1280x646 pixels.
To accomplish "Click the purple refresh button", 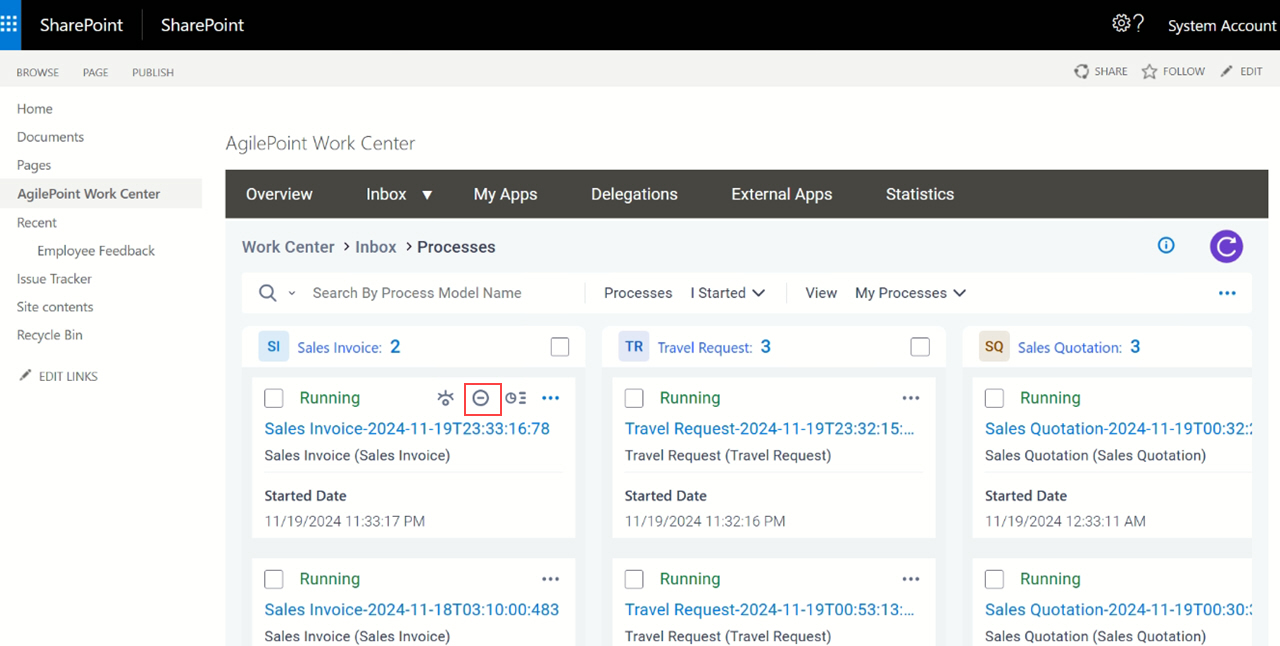I will [1226, 246].
